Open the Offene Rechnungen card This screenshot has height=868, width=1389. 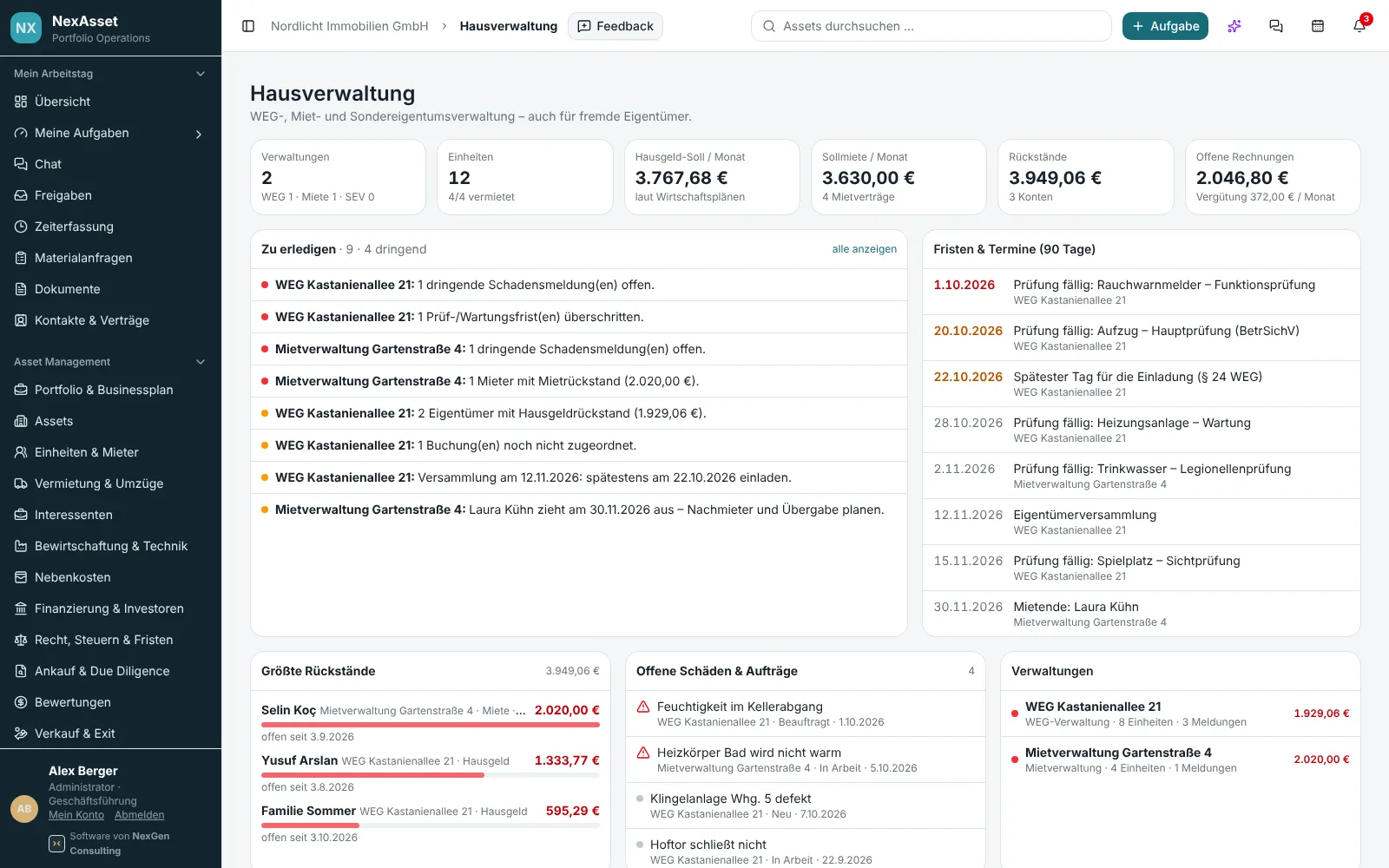pos(1273,177)
